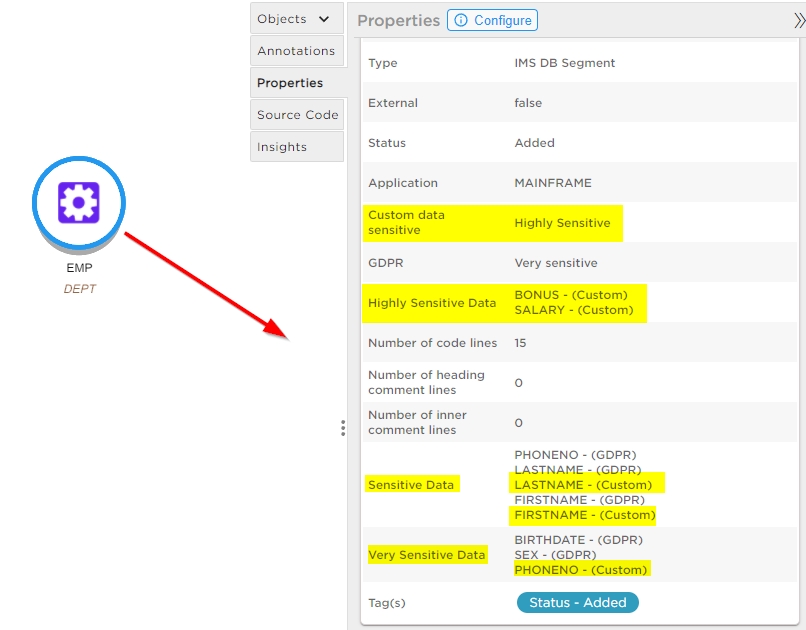
Task: Select the MAINFRAME application value
Action: coord(552,183)
